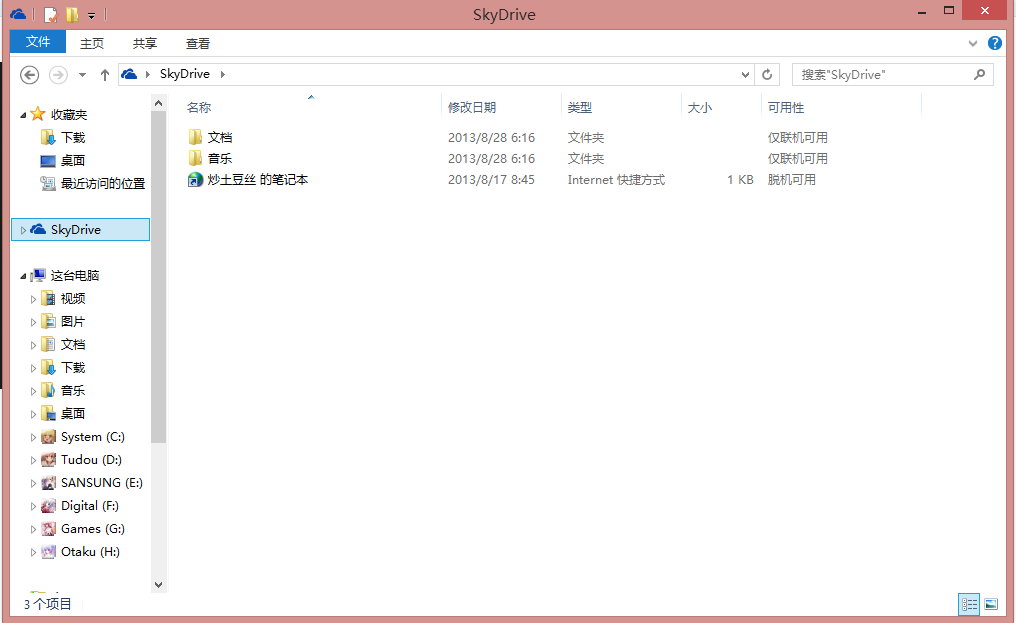The width and height of the screenshot is (1016, 623).
Task: Open the 炒土豆丝 的笔记本 shortcut
Action: click(x=257, y=180)
